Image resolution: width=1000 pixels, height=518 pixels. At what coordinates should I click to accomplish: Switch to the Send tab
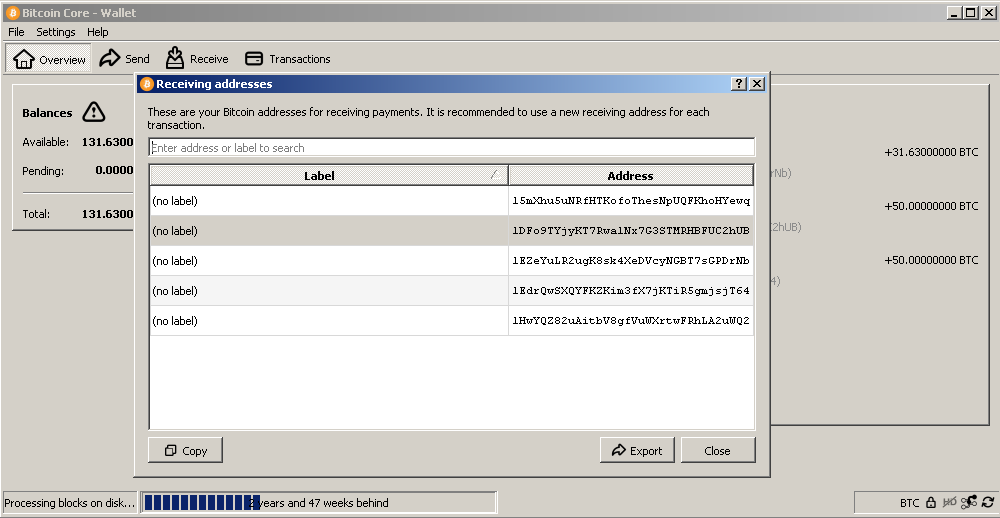124,59
